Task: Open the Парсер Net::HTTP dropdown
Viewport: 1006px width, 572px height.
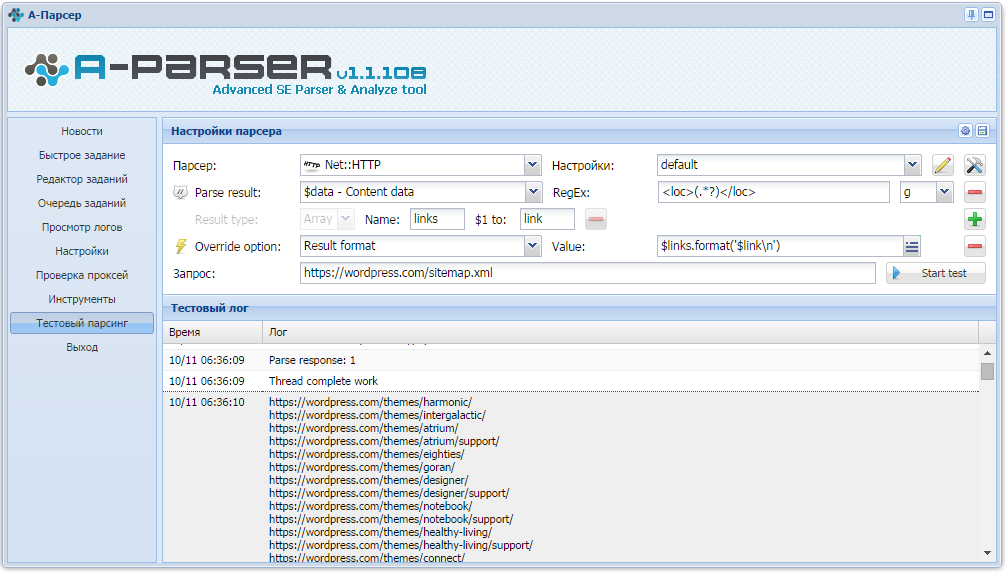Action: [x=533, y=165]
